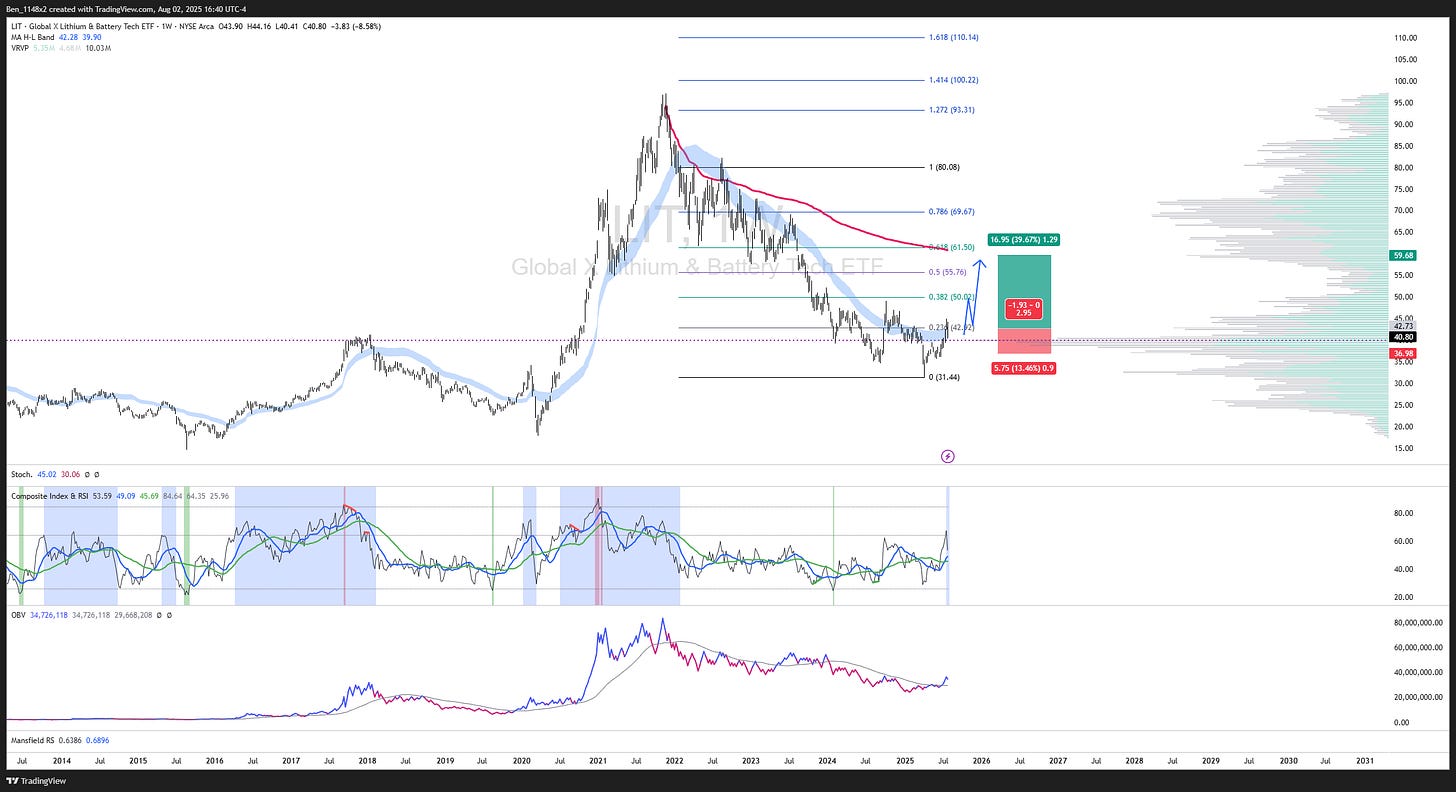This screenshot has height=792, width=1456.
Task: Click the 110.00 price axis label
Action: coord(1405,38)
